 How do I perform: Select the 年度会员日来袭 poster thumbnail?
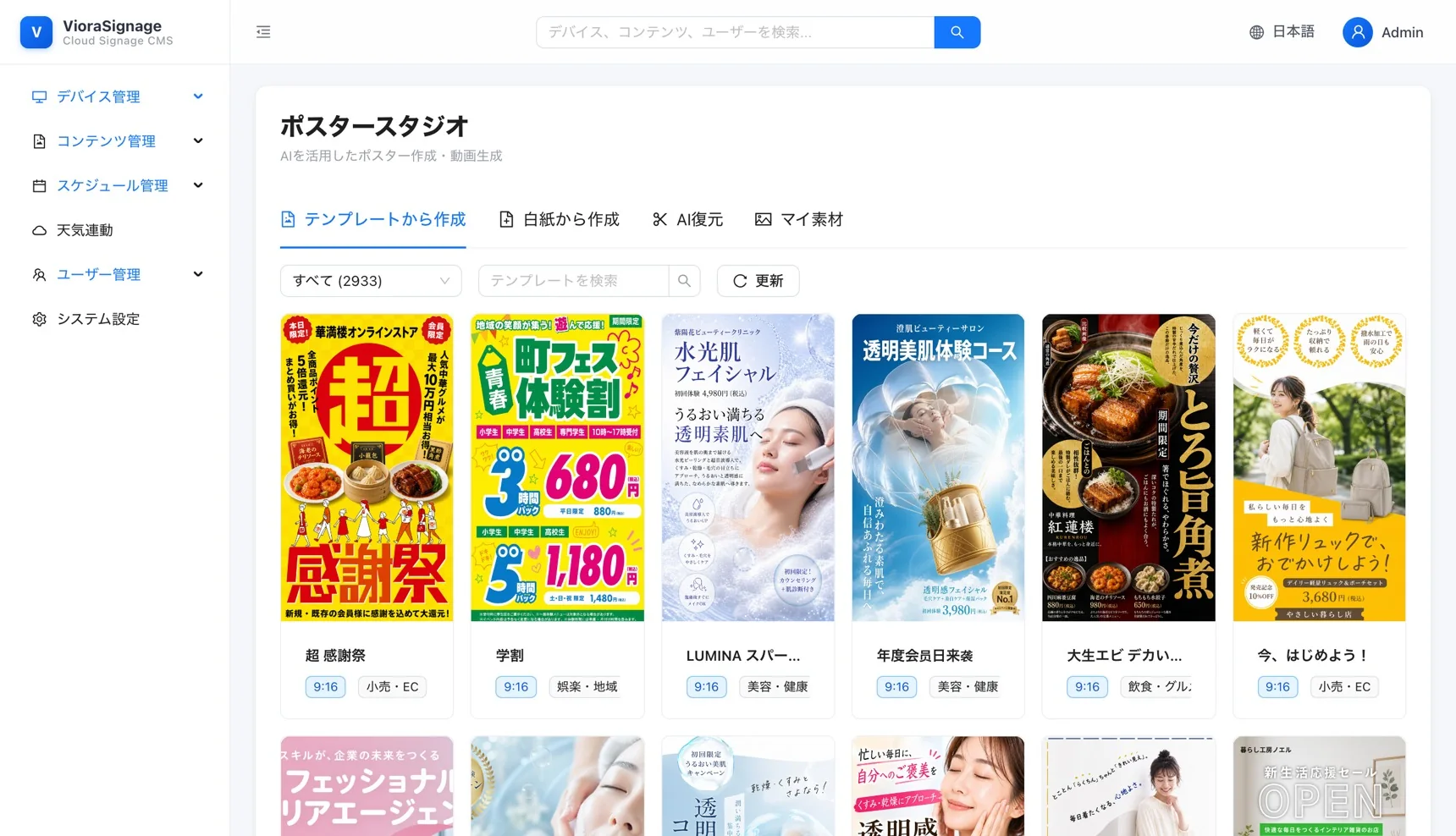pyautogui.click(x=938, y=468)
